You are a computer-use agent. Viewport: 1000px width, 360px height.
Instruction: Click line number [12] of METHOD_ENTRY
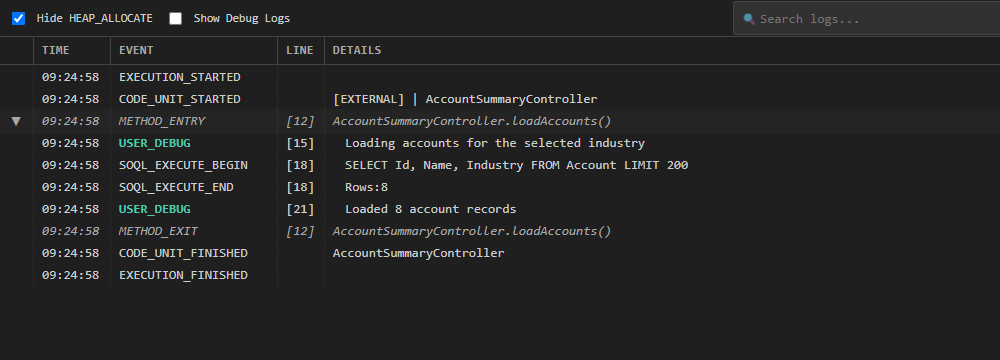click(300, 121)
